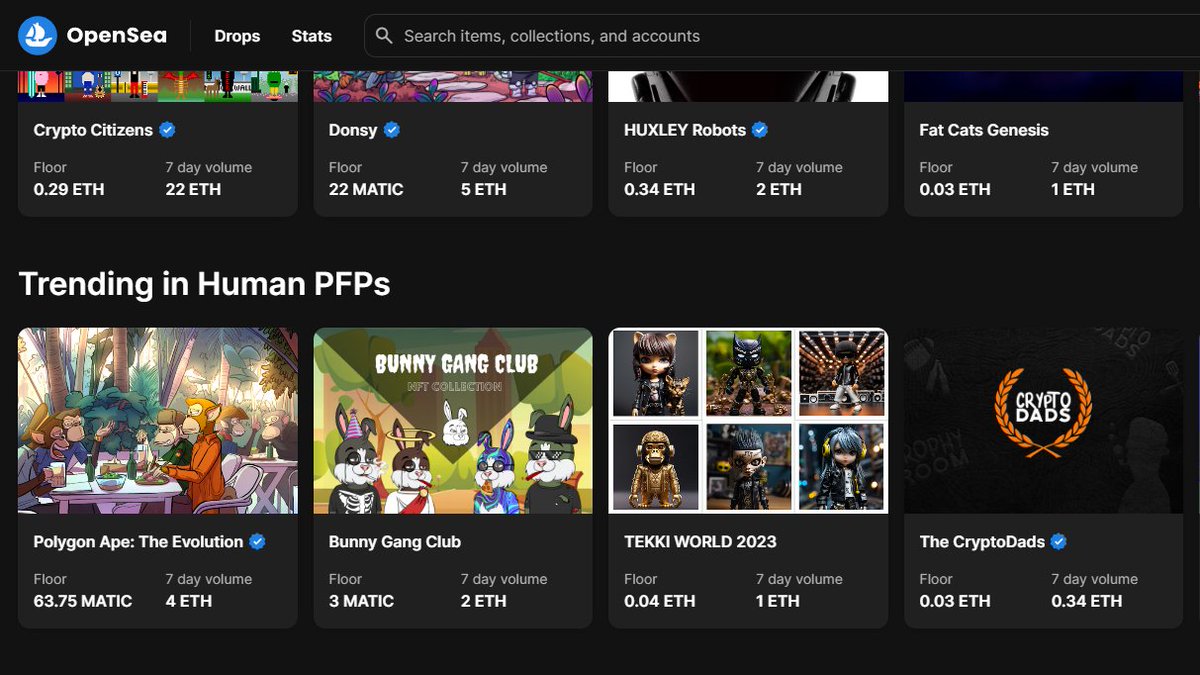Image resolution: width=1200 pixels, height=675 pixels.
Task: Click the search magnifier icon
Action: coord(384,36)
